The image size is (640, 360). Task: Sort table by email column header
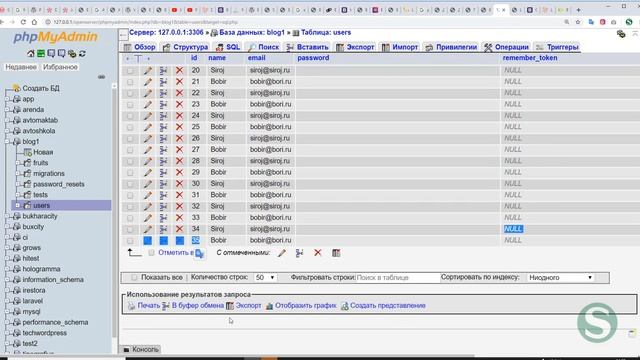point(256,58)
